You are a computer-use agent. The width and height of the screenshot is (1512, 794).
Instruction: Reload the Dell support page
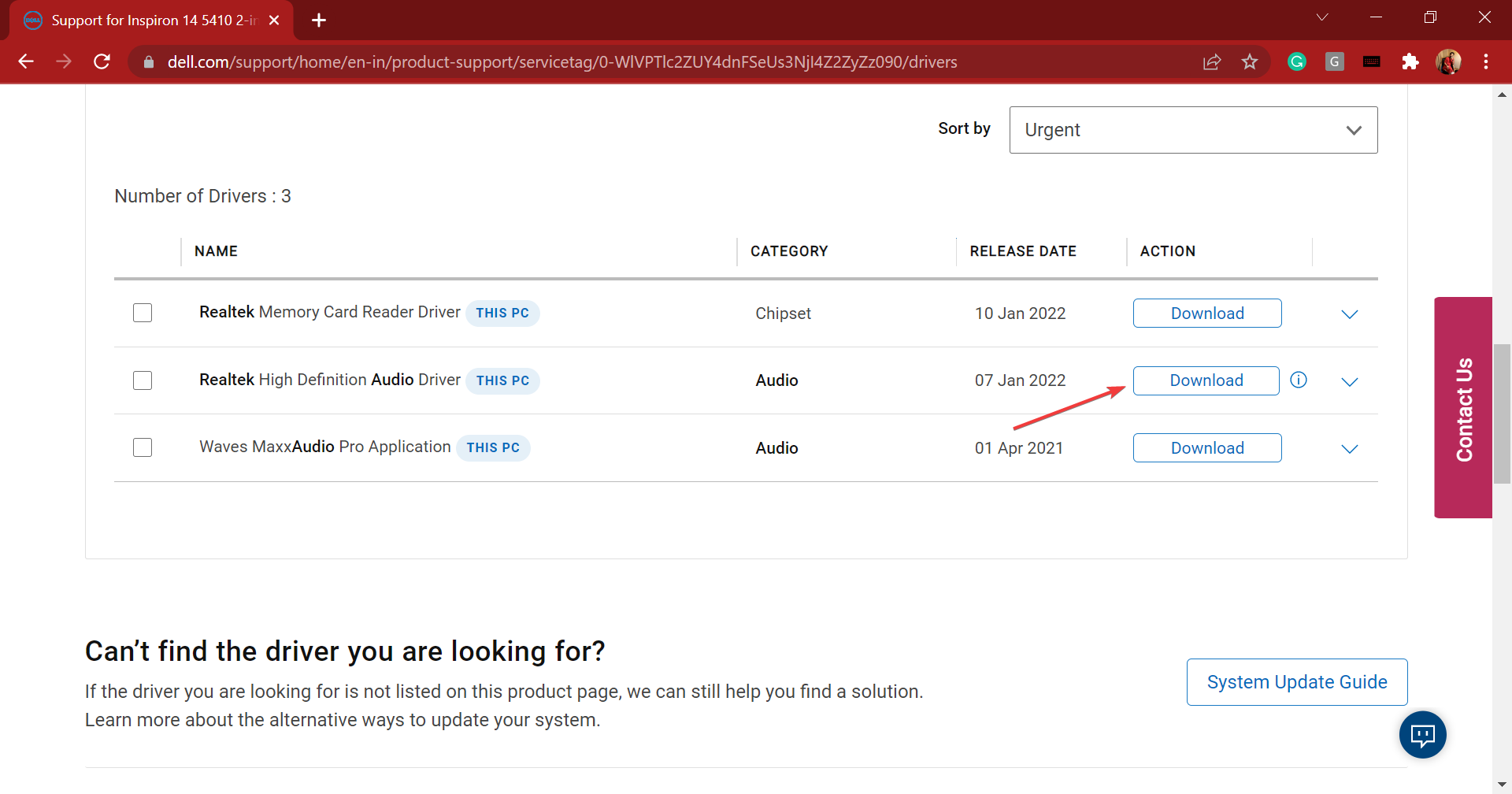click(102, 61)
